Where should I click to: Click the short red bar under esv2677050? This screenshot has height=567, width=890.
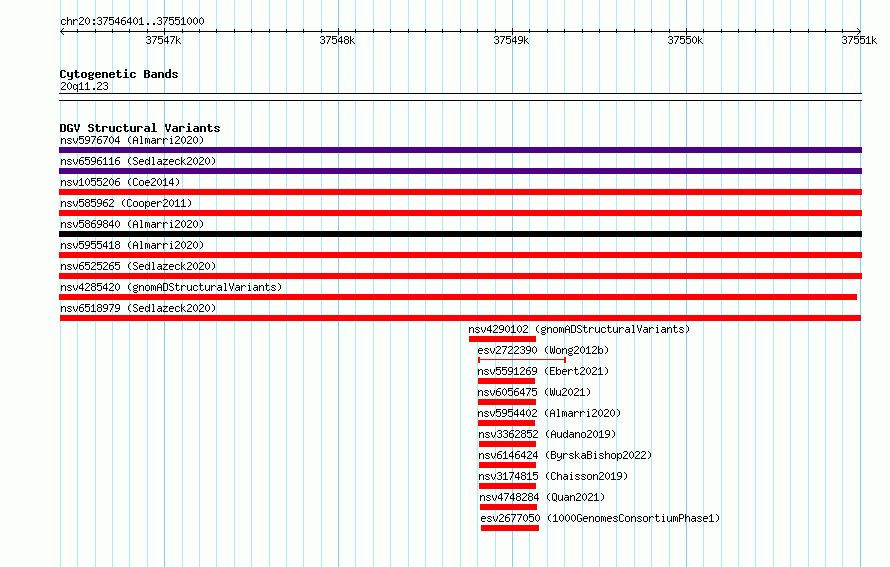[x=510, y=528]
